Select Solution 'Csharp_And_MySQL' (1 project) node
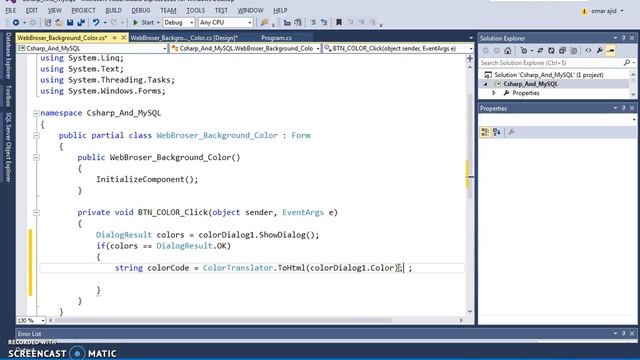Viewport: 640px width, 360px height. click(x=549, y=75)
